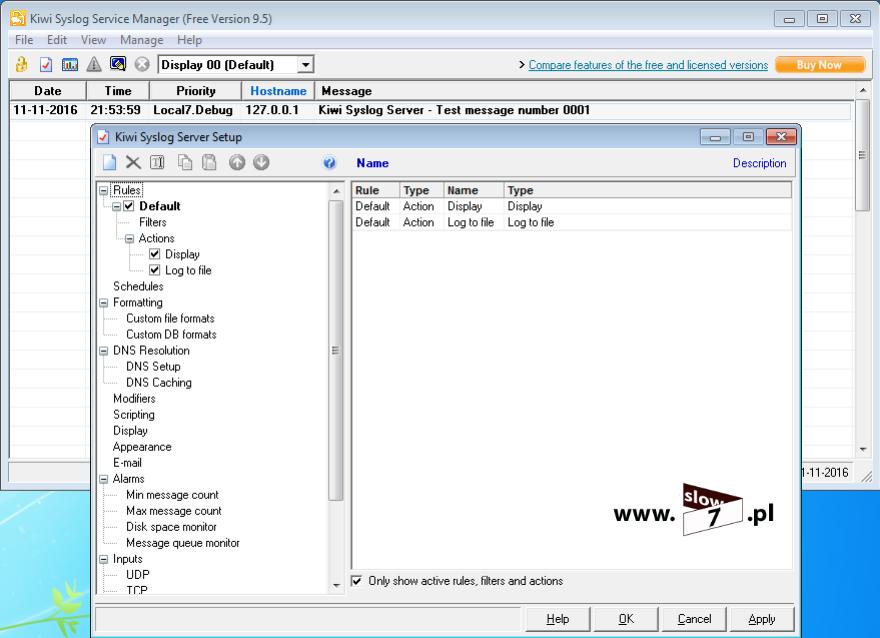Click the padlock icon in main toolbar
Image resolution: width=880 pixels, height=638 pixels.
point(21,65)
